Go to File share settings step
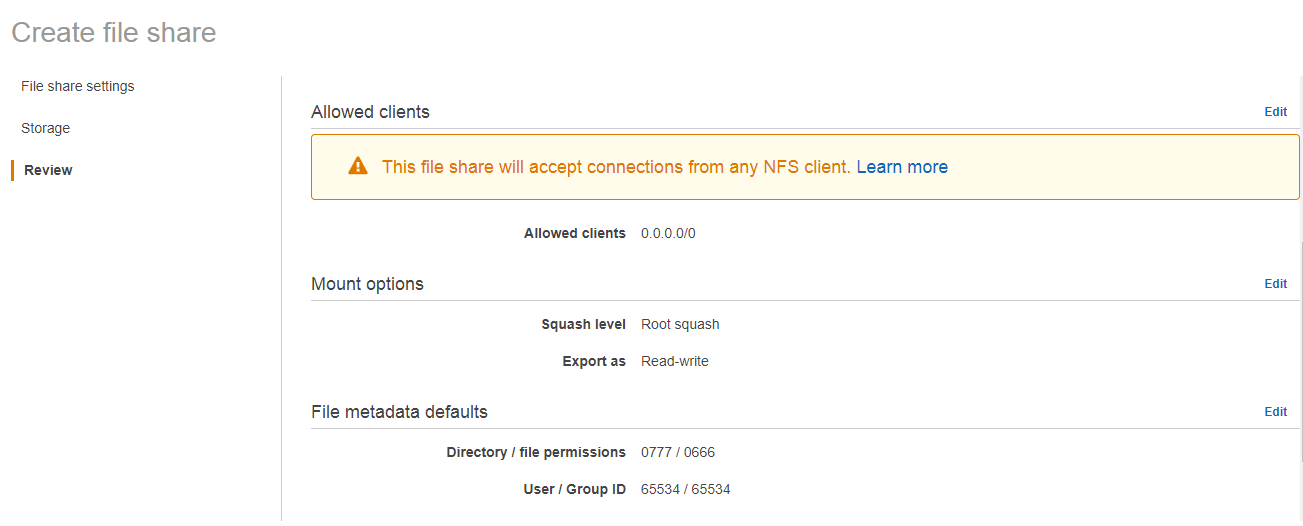Viewport: 1303px width, 526px height. (77, 86)
